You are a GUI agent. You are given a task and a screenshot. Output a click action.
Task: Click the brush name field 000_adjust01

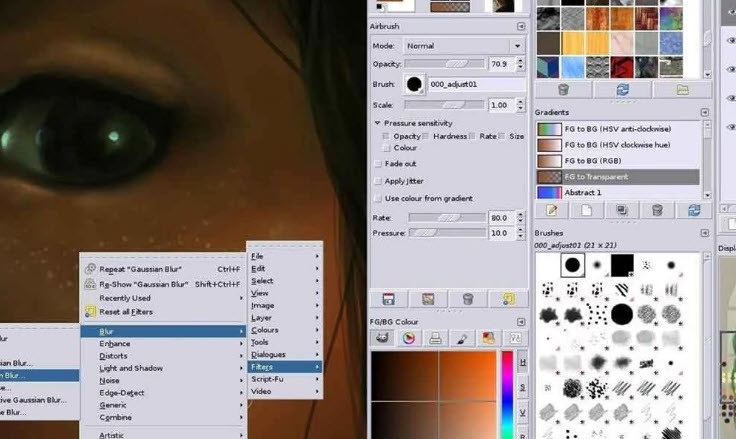point(477,85)
